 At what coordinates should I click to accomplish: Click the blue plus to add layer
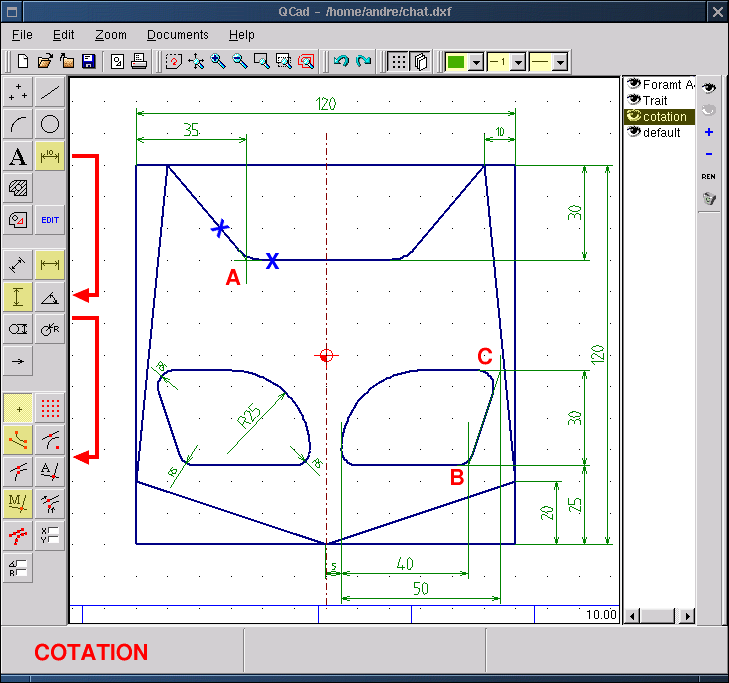point(709,132)
